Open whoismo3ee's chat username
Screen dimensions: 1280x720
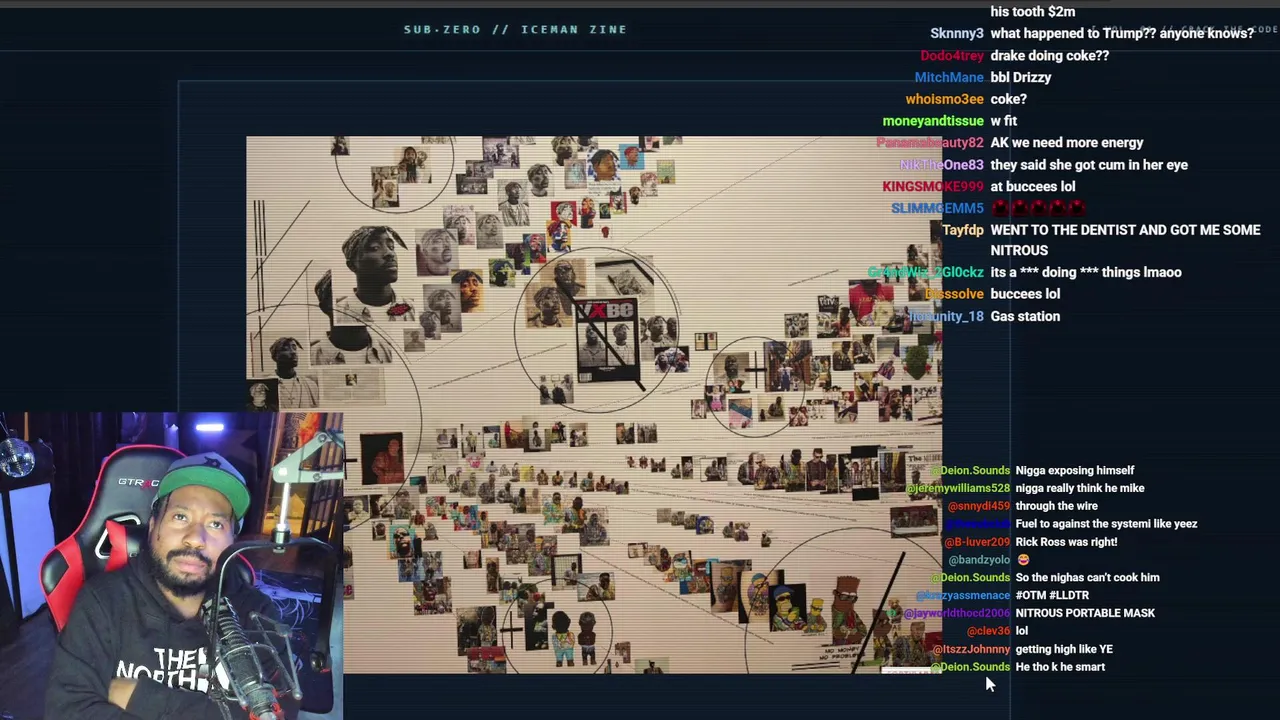point(945,100)
